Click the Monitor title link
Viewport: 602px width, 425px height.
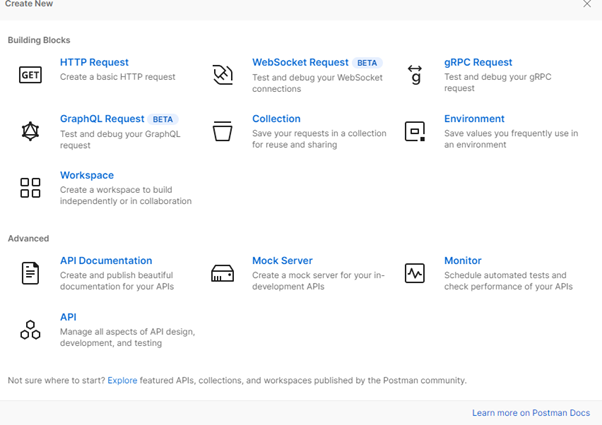tap(463, 261)
